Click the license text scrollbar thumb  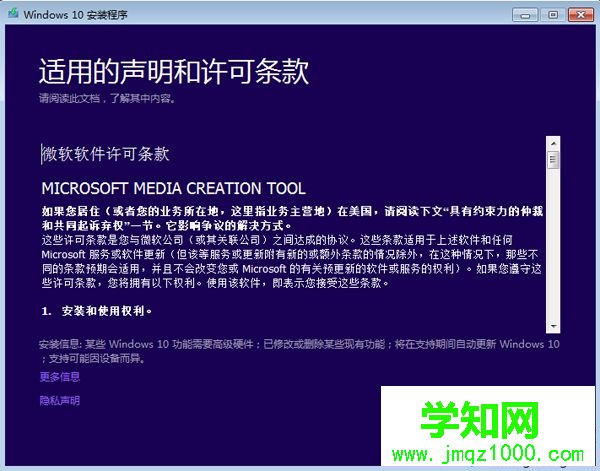pos(553,160)
